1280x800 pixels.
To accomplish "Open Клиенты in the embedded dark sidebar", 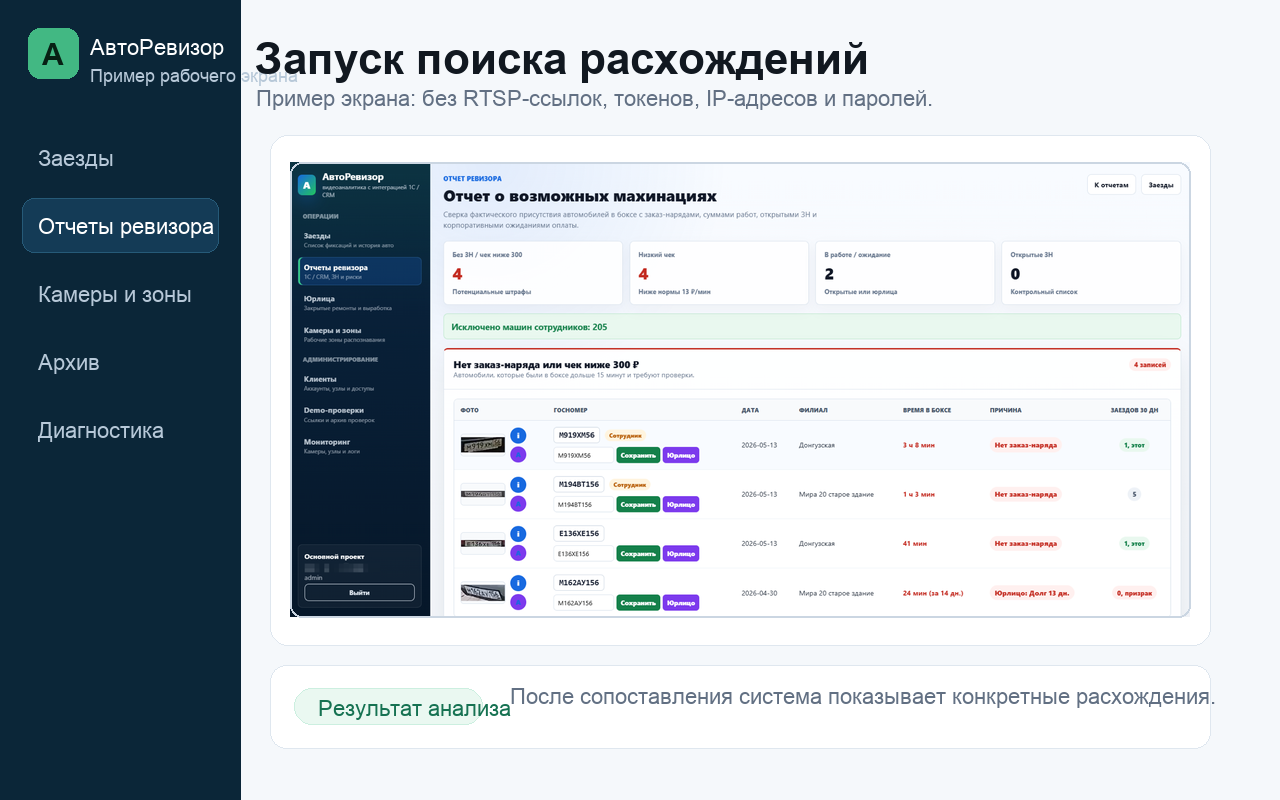I will pyautogui.click(x=360, y=382).
